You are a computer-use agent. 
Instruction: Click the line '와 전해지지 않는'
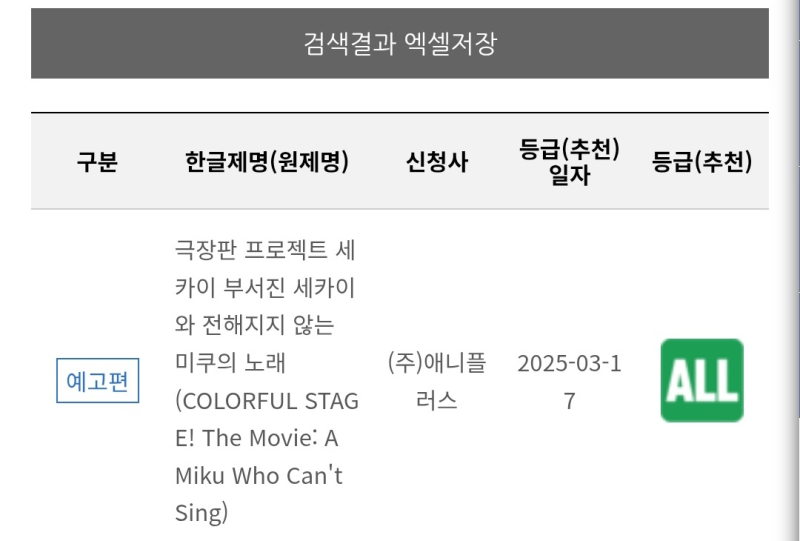pyautogui.click(x=254, y=325)
